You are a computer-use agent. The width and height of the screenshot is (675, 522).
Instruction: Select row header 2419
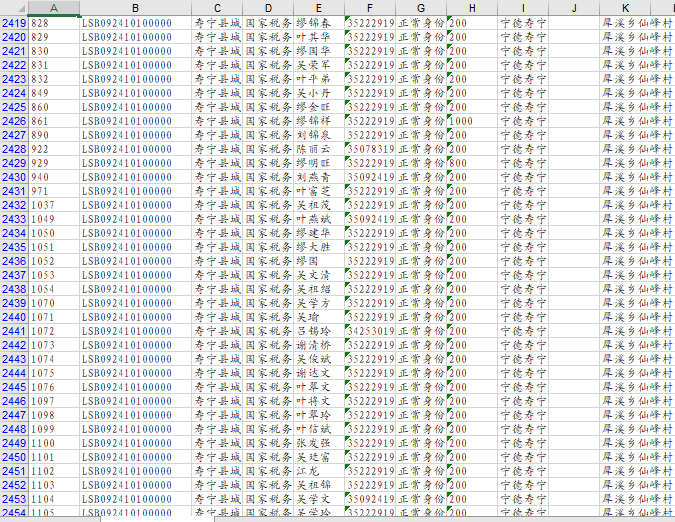click(x=14, y=23)
